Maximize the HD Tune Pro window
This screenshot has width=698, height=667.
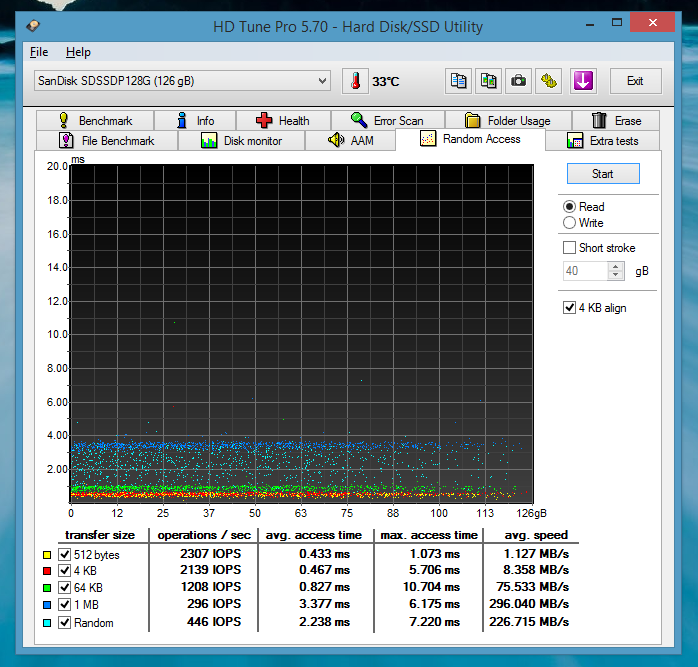[x=617, y=23]
